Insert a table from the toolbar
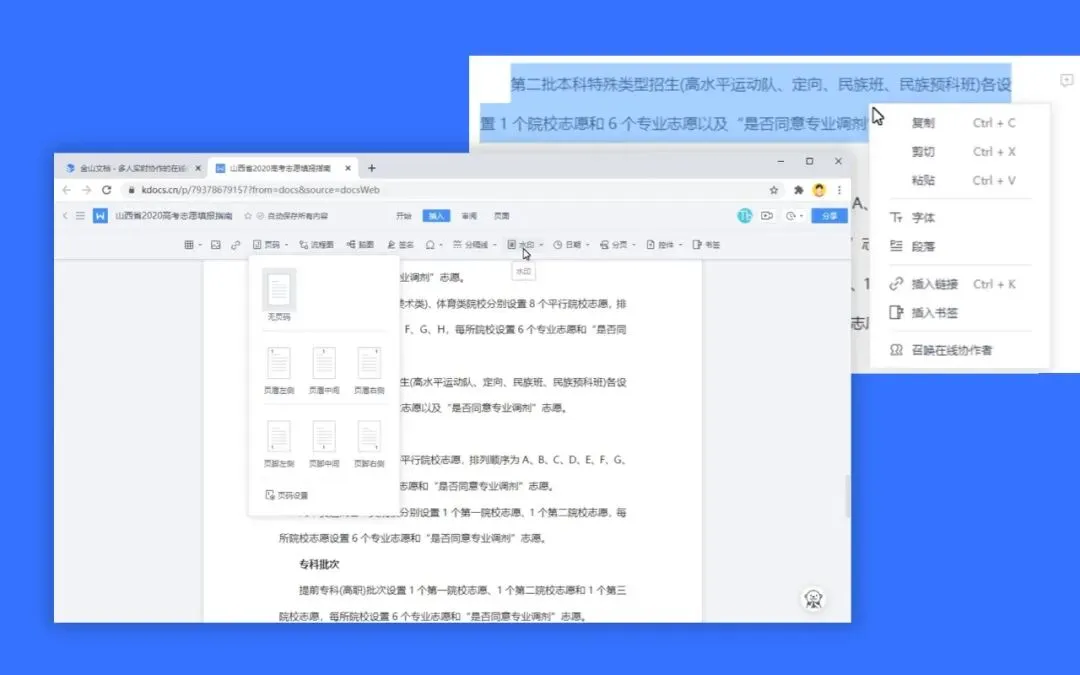The image size is (1080, 675). tap(189, 245)
